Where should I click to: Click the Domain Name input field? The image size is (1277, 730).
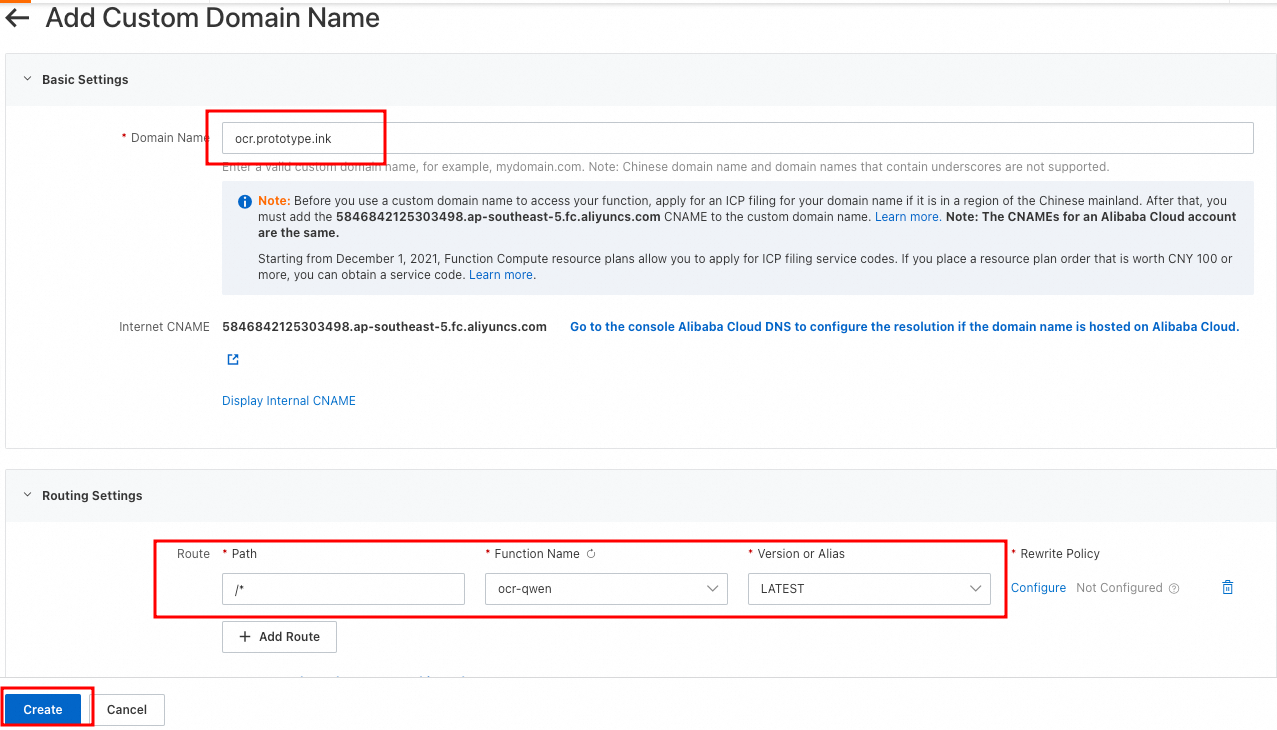coord(737,138)
